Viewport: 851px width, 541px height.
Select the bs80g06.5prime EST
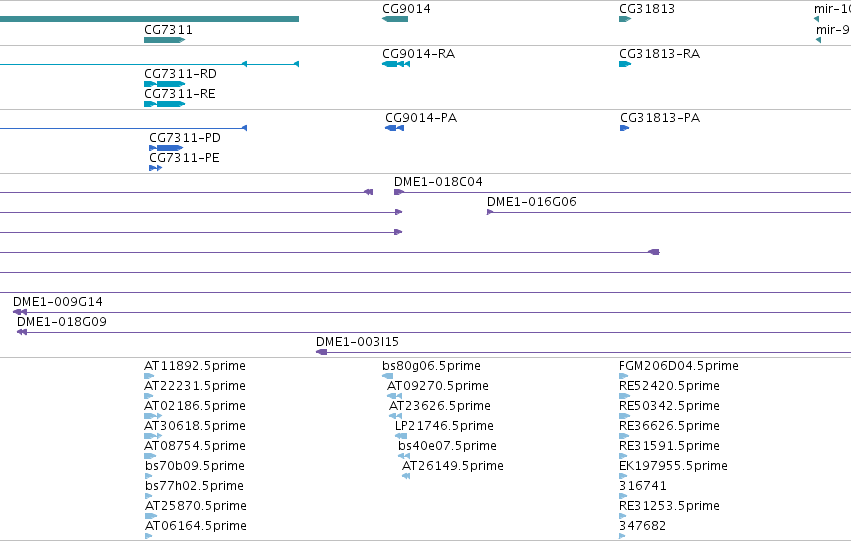[x=388, y=376]
